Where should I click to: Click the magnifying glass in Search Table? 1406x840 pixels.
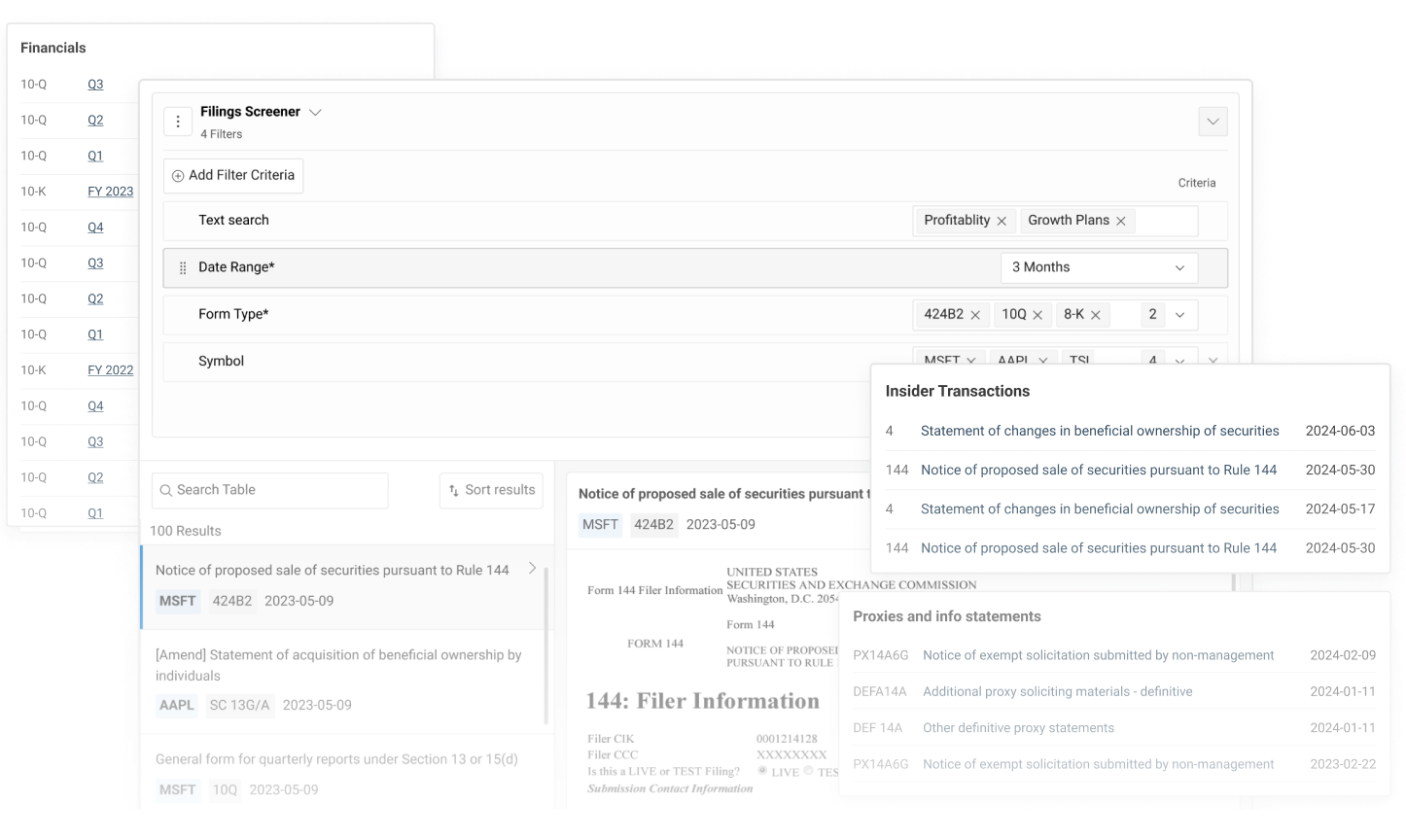(x=166, y=490)
